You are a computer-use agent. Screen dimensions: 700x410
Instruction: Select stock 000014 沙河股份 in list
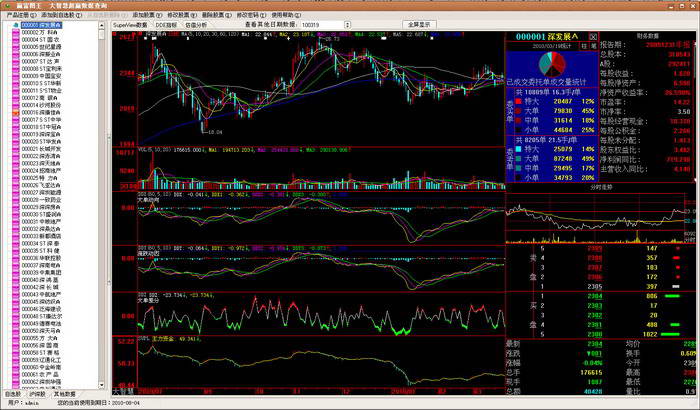click(41, 105)
